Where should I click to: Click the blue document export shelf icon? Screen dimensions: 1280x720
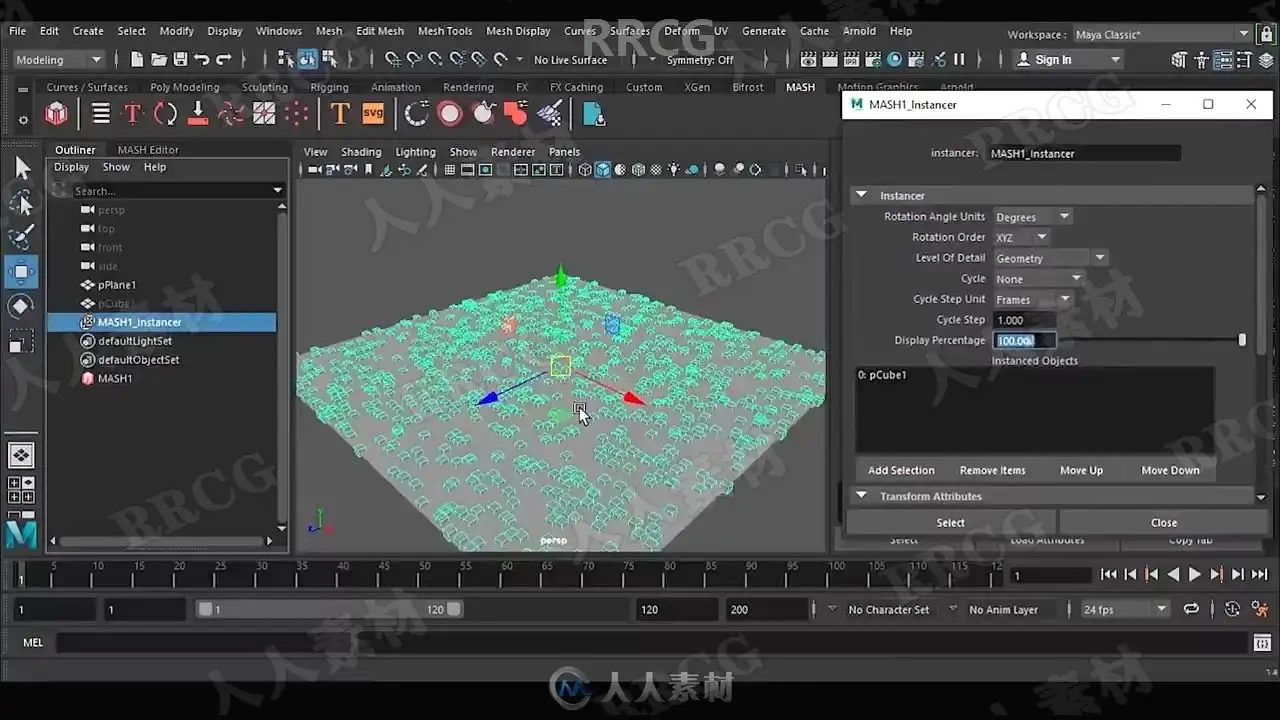[x=594, y=114]
